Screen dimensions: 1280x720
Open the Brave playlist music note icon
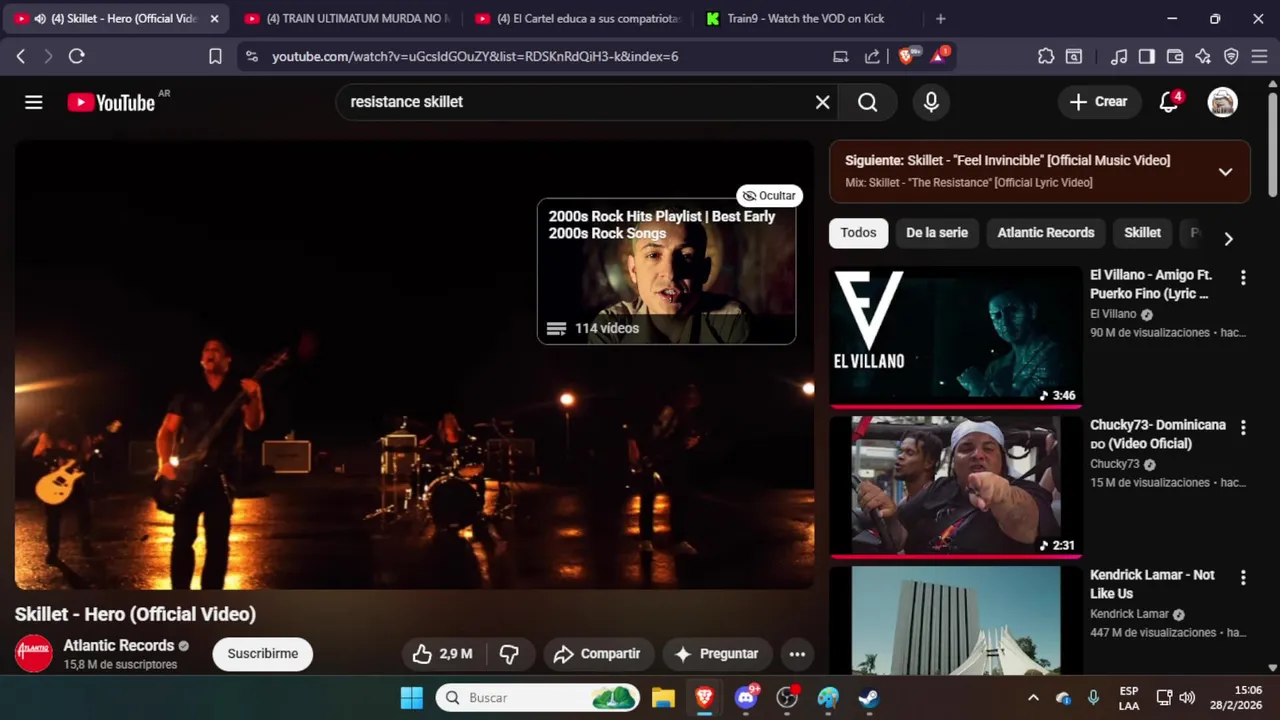[x=1120, y=57]
